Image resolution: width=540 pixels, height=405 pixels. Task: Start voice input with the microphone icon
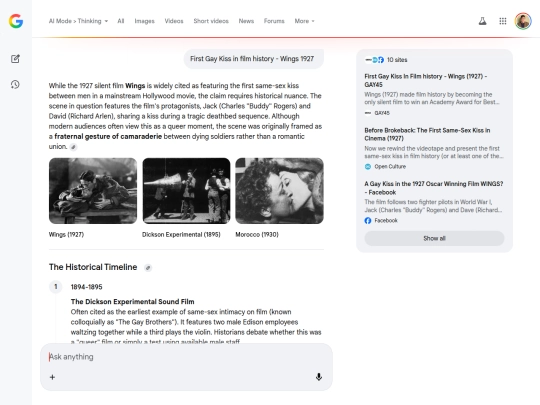[319, 377]
